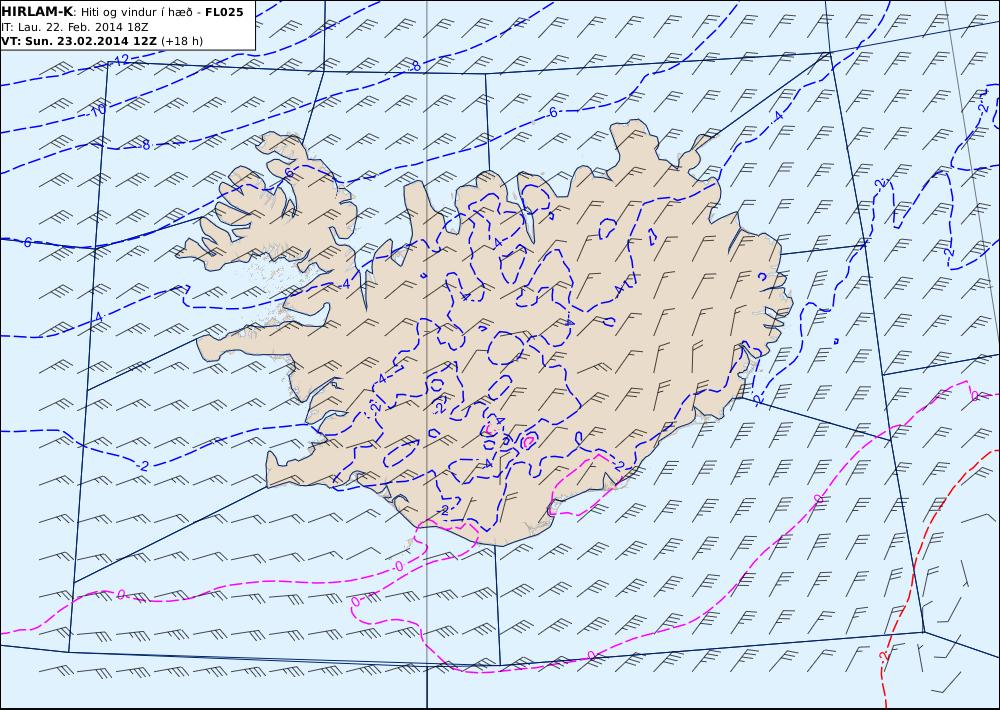Select the -10 isotherm contour label
1000x710 pixels.
tap(97, 110)
